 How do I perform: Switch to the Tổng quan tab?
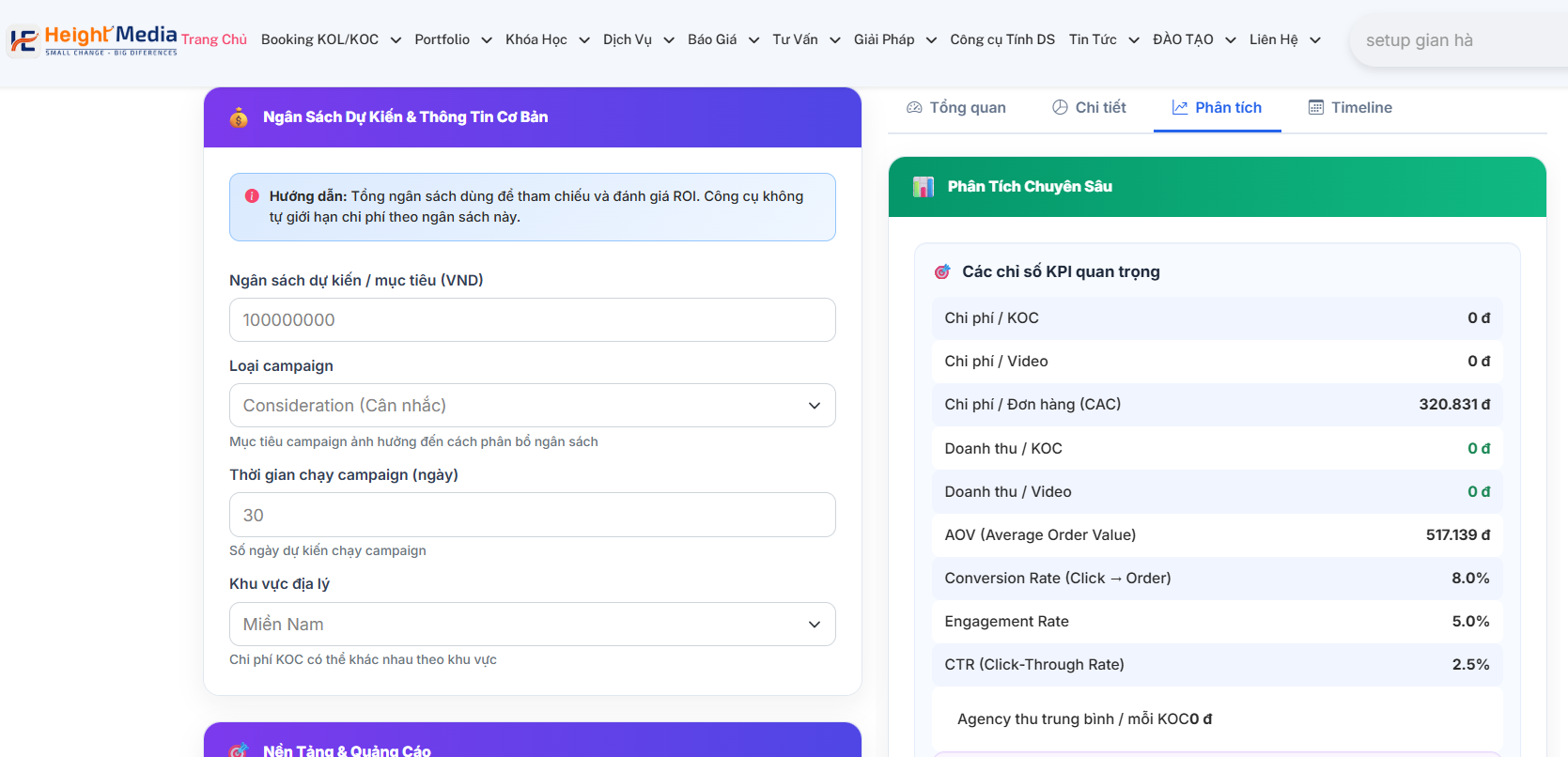956,108
